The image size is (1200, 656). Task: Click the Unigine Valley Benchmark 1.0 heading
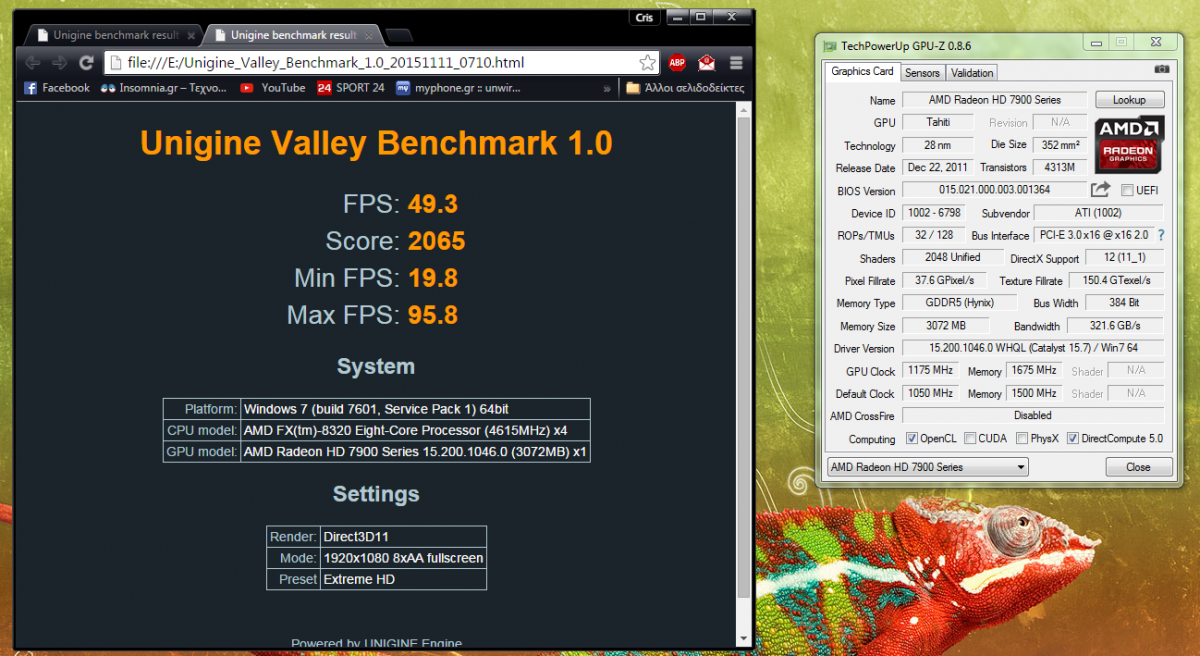376,143
